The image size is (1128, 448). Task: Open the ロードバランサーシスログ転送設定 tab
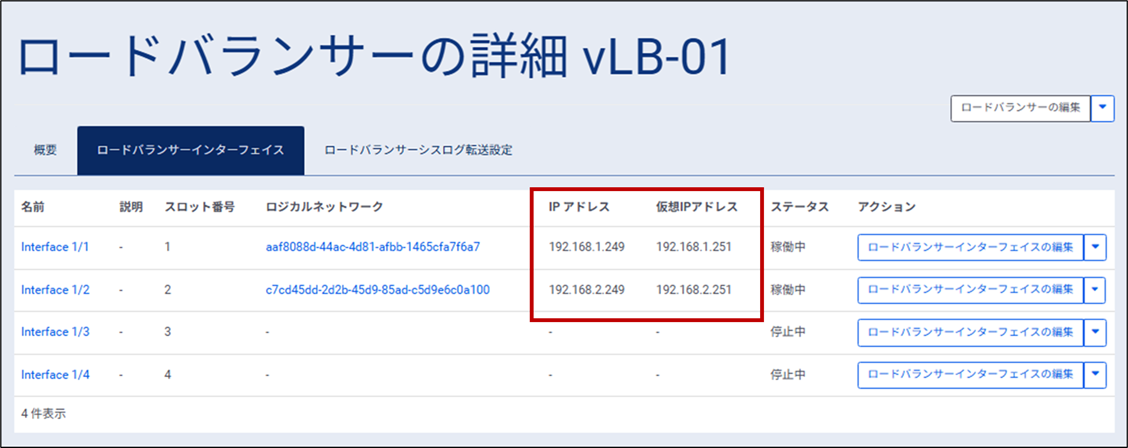pos(418,150)
